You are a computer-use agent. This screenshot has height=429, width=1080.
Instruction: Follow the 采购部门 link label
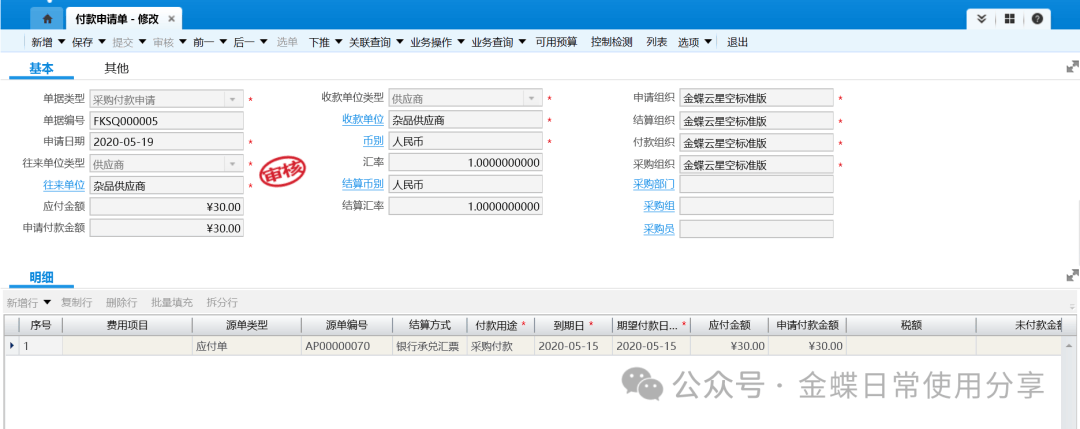pos(653,184)
